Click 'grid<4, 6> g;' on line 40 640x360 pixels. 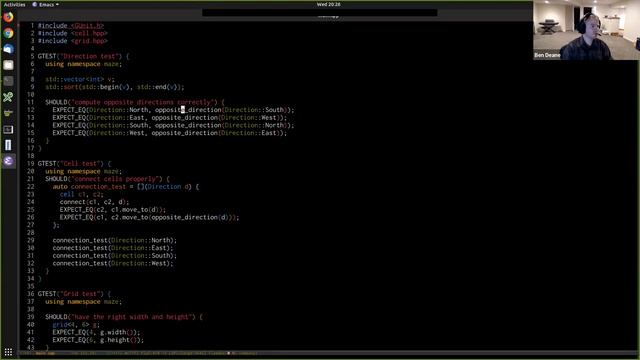coord(76,324)
